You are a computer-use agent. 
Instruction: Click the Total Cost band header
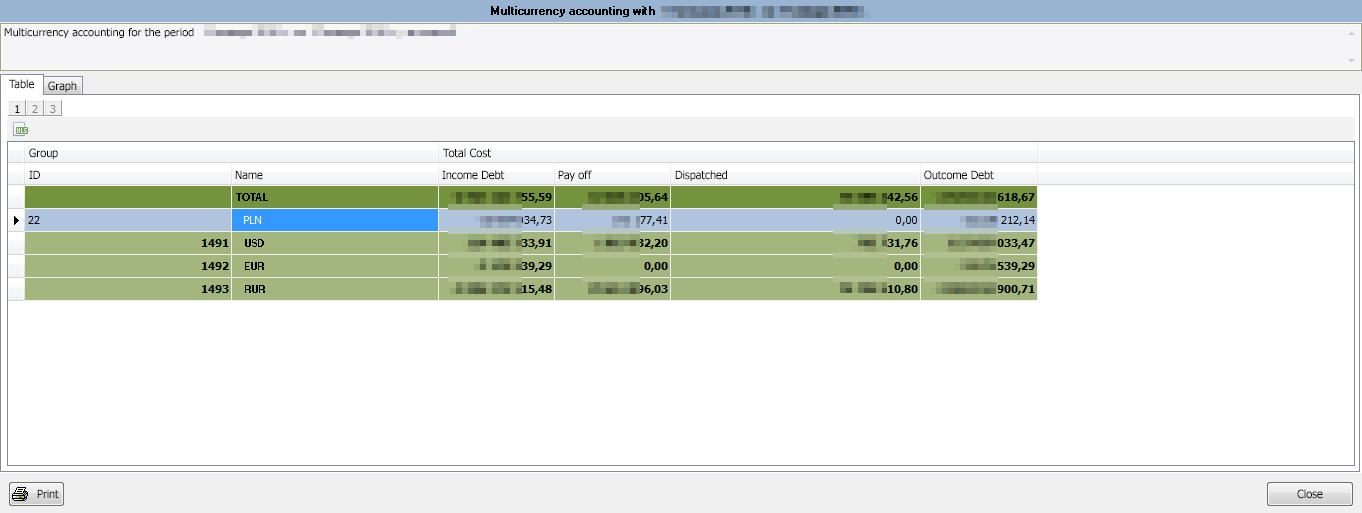(x=738, y=153)
